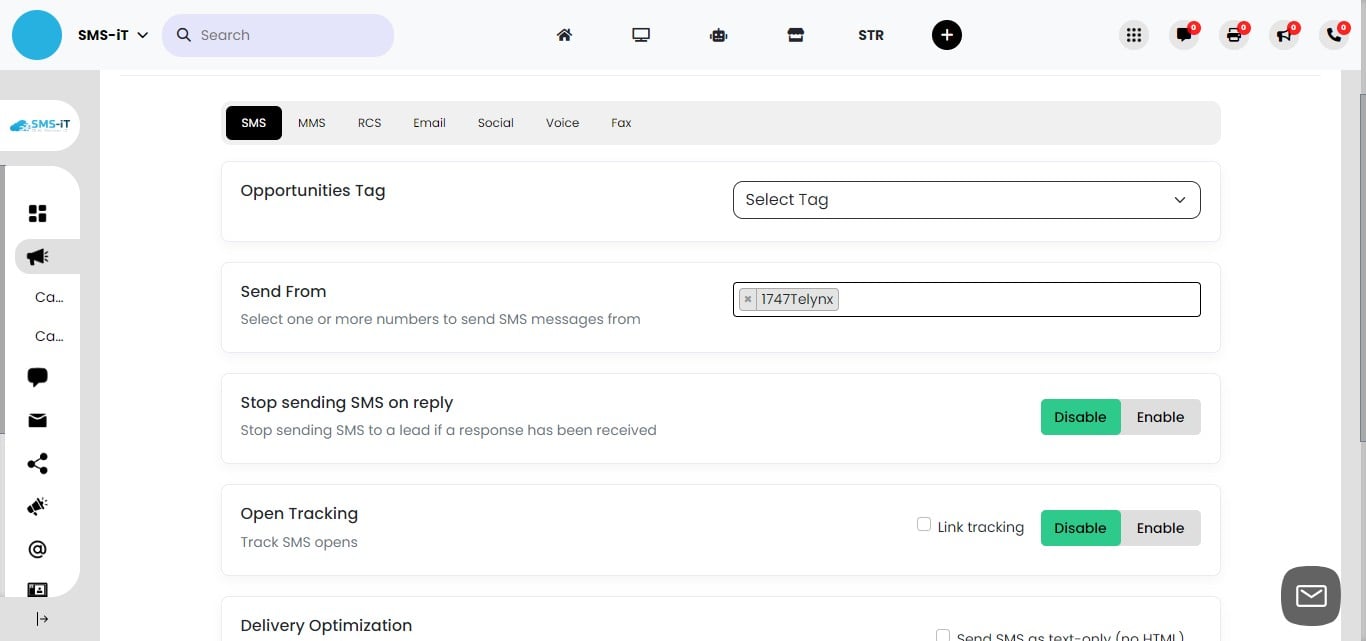
Task: Enable Open Tracking for SMS
Action: point(1160,528)
